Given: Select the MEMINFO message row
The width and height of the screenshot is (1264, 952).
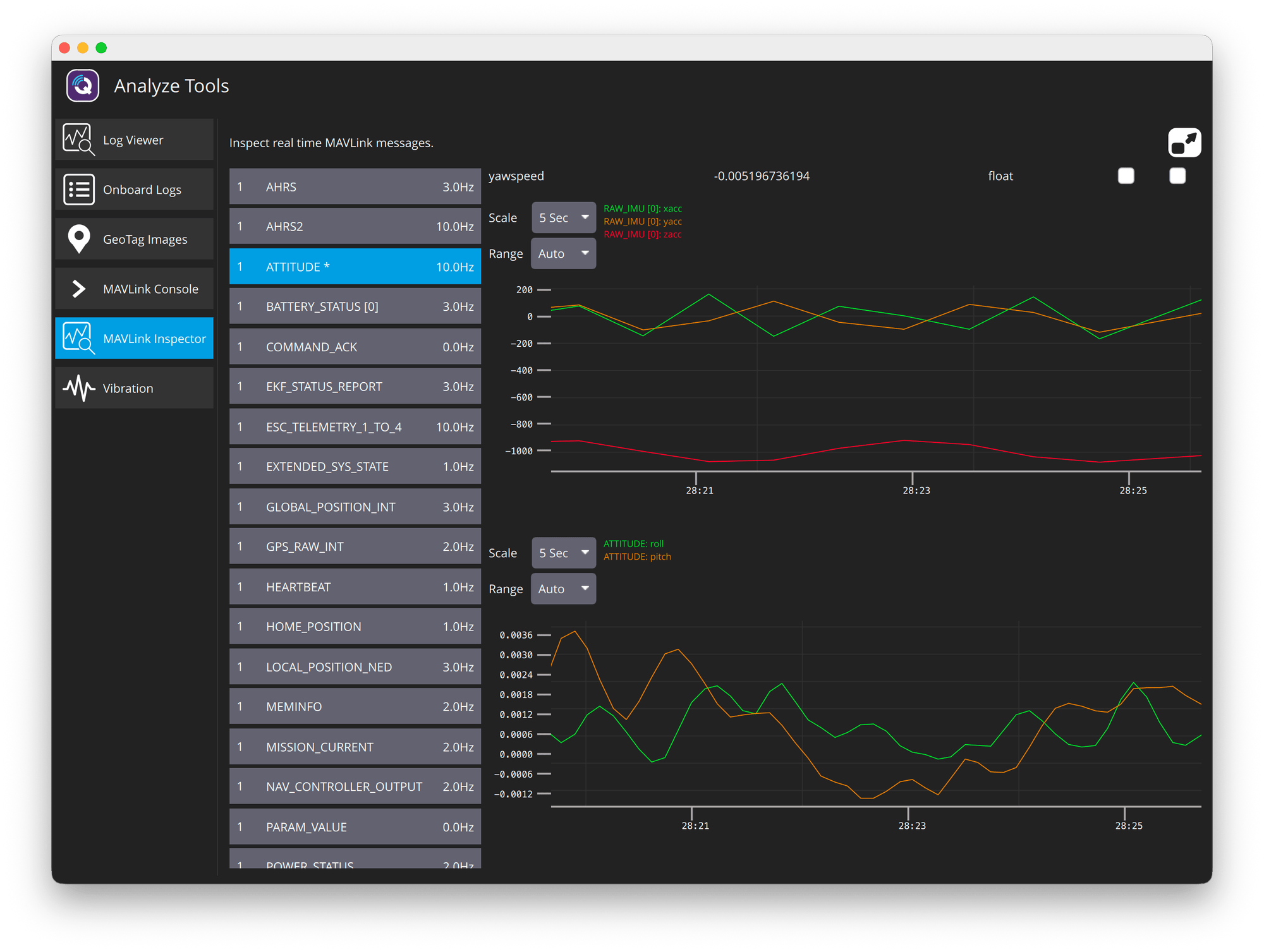Looking at the screenshot, I should pyautogui.click(x=355, y=706).
